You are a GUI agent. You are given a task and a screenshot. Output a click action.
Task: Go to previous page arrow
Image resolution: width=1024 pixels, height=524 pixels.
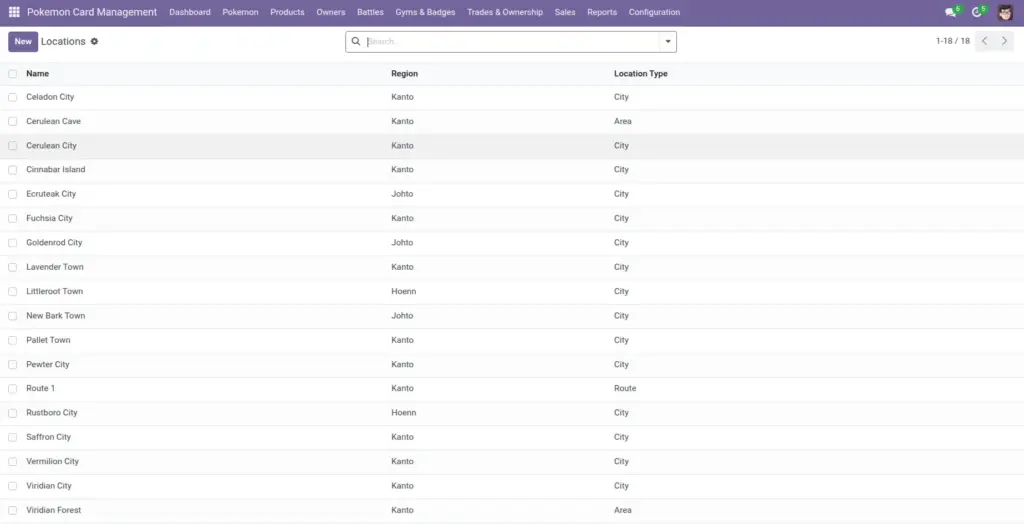point(985,41)
